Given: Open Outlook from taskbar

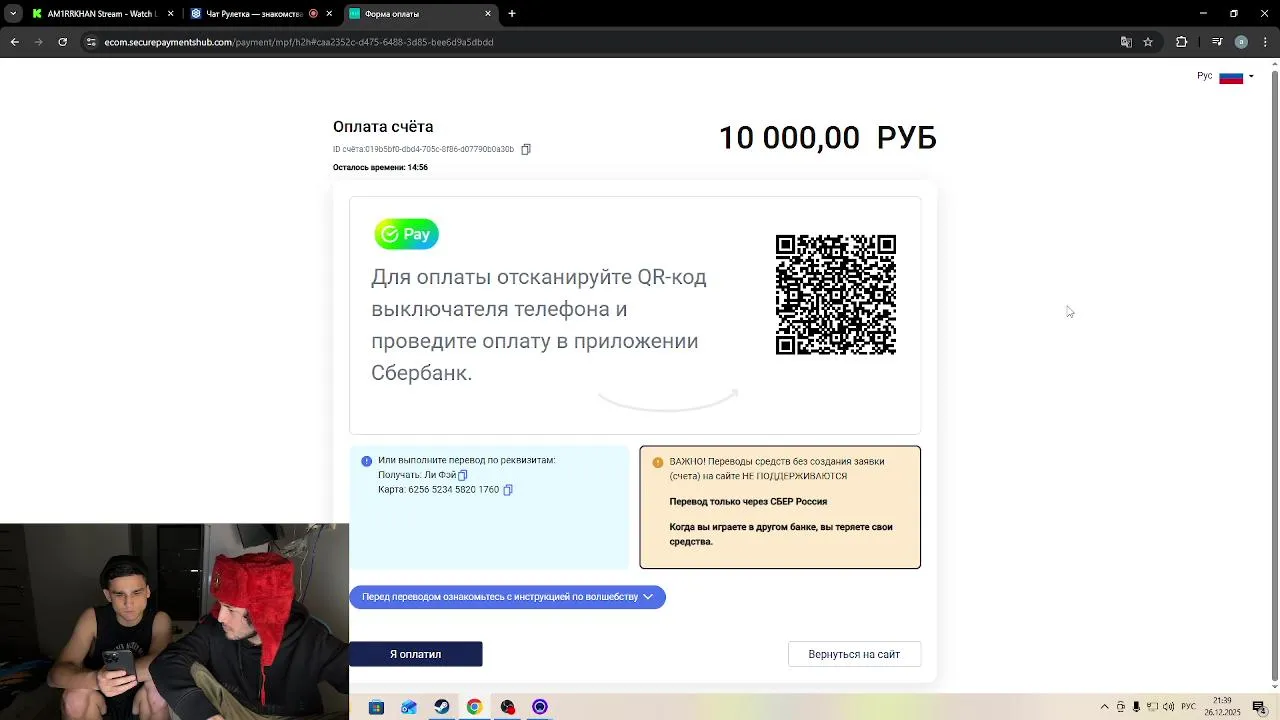Looking at the screenshot, I should coord(409,707).
